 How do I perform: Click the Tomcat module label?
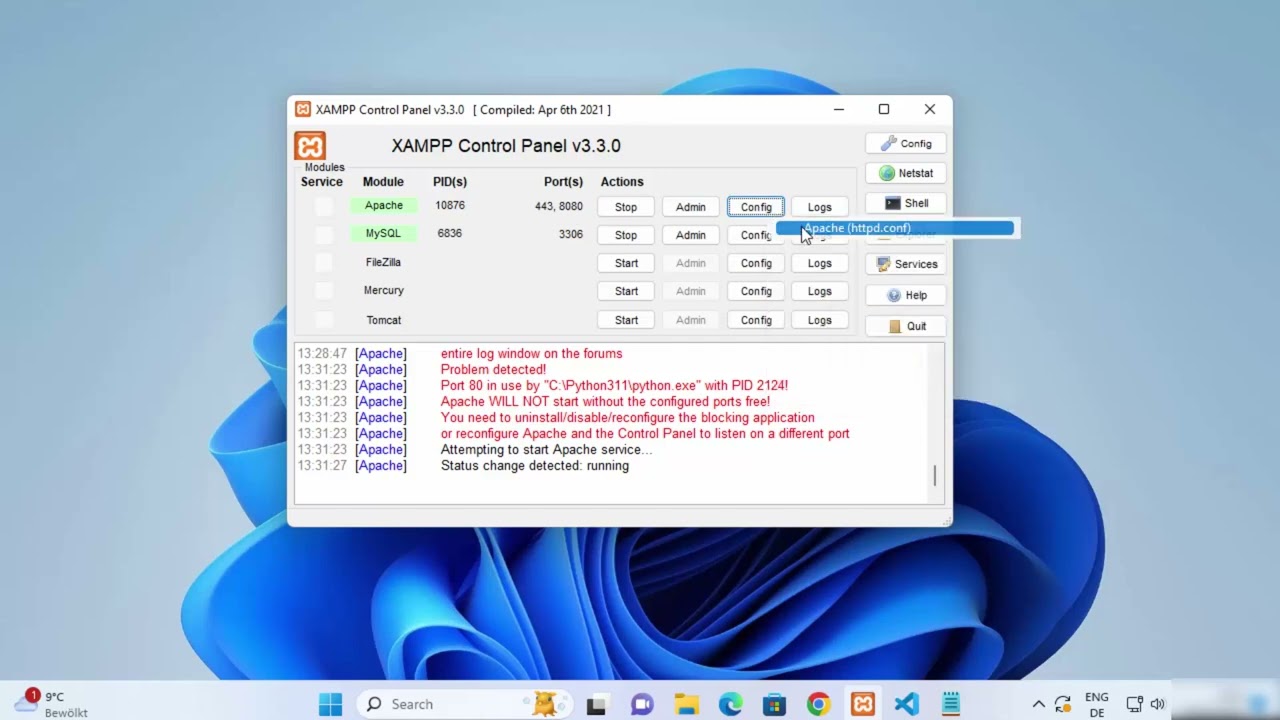(x=383, y=320)
